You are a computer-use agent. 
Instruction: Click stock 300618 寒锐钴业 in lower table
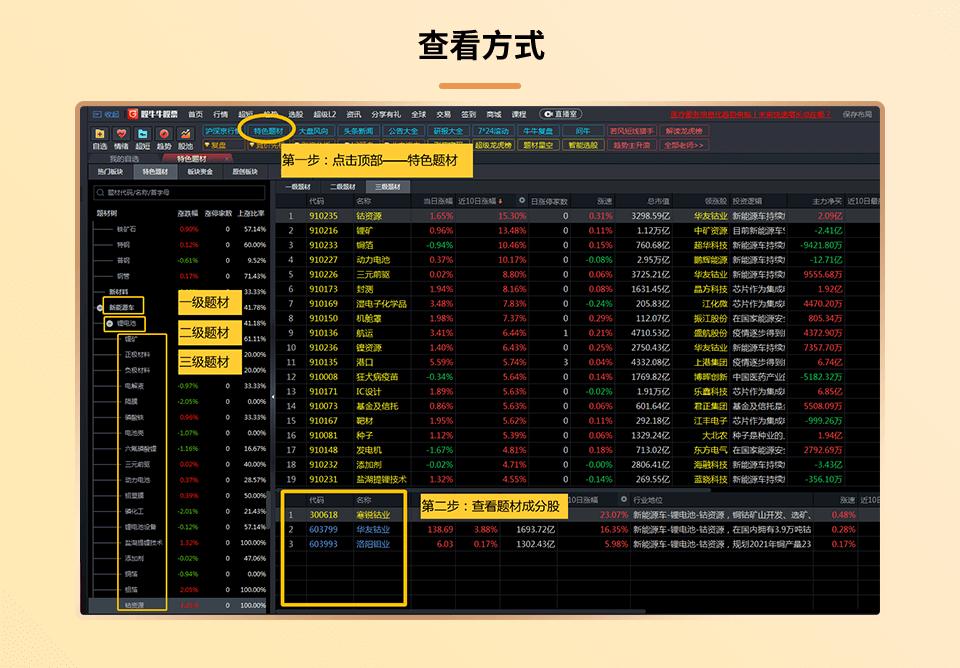pos(577,515)
